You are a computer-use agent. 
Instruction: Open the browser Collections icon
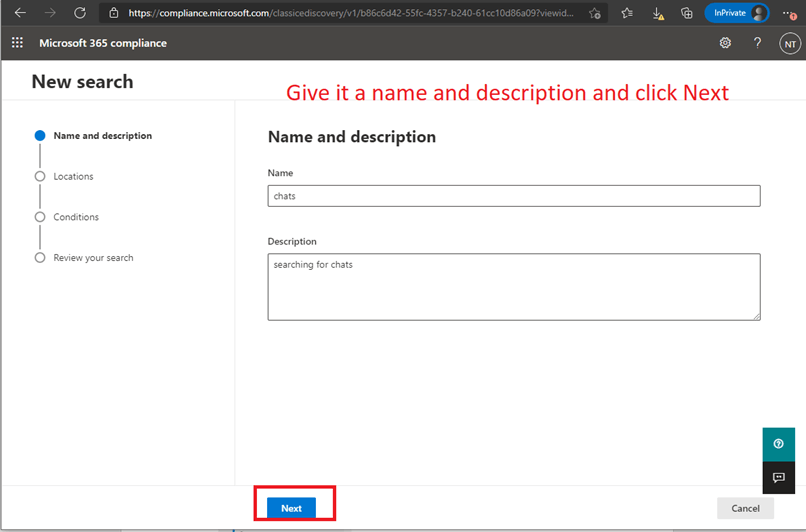tap(686, 13)
